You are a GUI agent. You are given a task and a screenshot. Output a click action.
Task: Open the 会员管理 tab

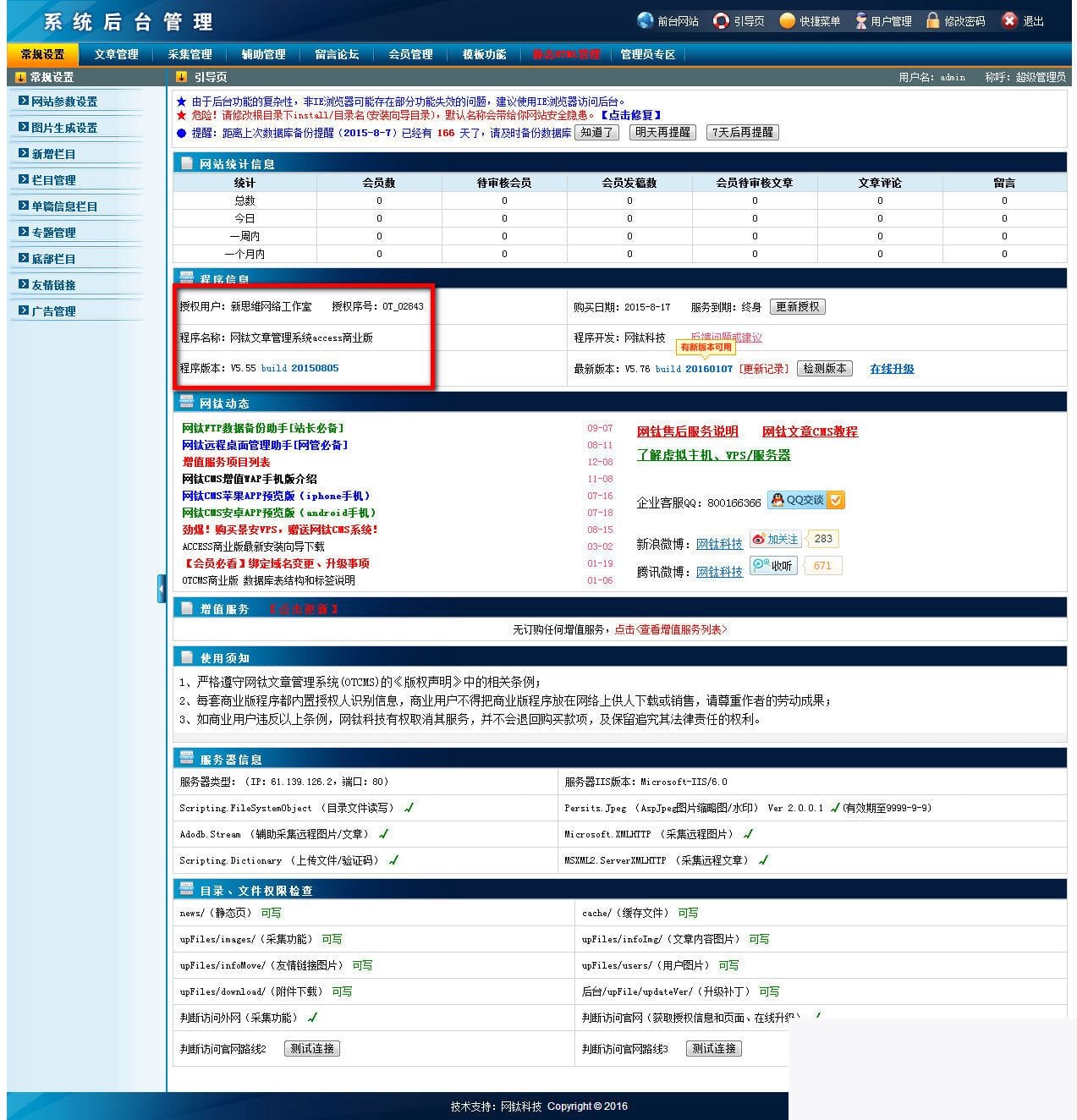(x=410, y=54)
